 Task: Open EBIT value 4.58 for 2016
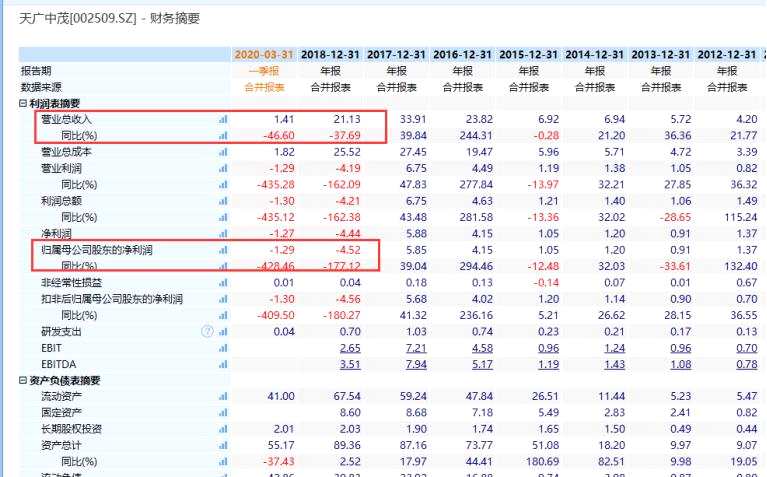click(482, 348)
